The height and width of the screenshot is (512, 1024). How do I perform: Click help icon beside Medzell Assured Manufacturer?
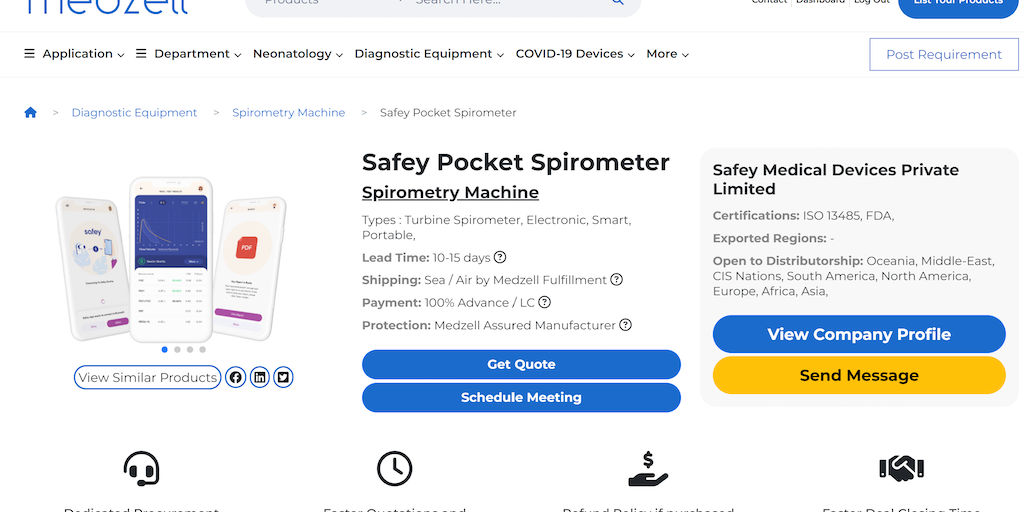pyautogui.click(x=626, y=325)
